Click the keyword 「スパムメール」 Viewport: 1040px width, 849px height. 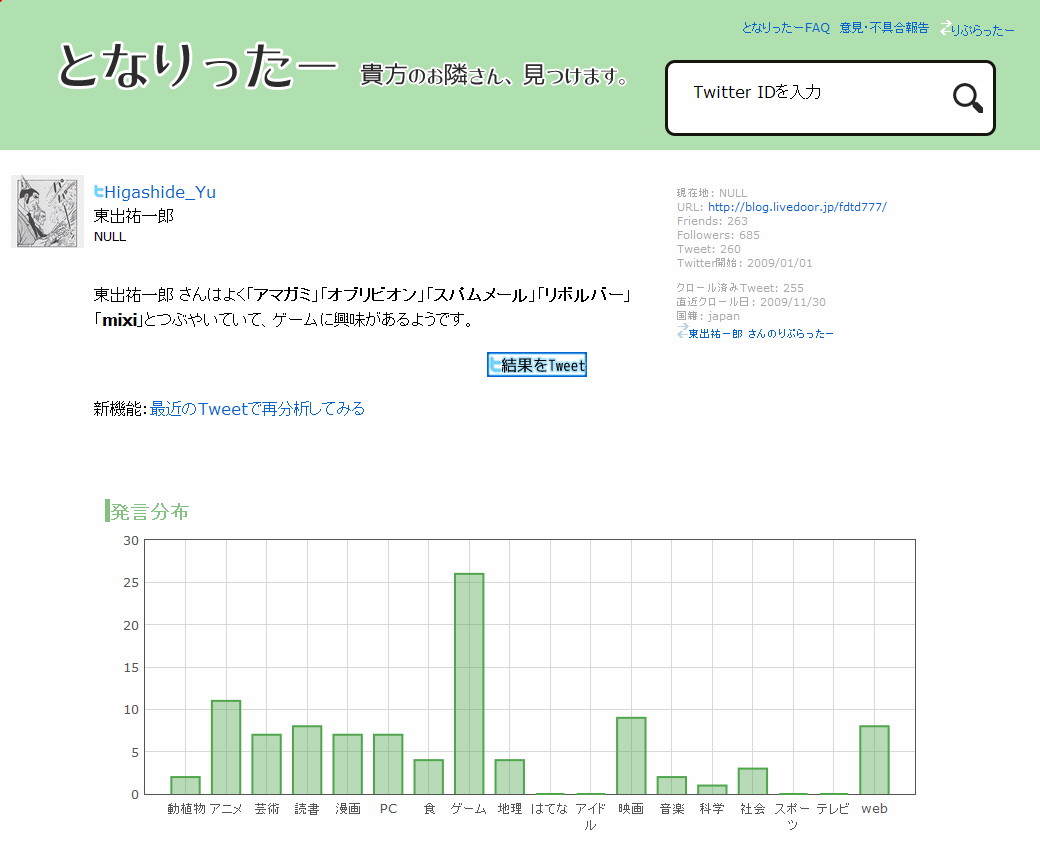(480, 294)
